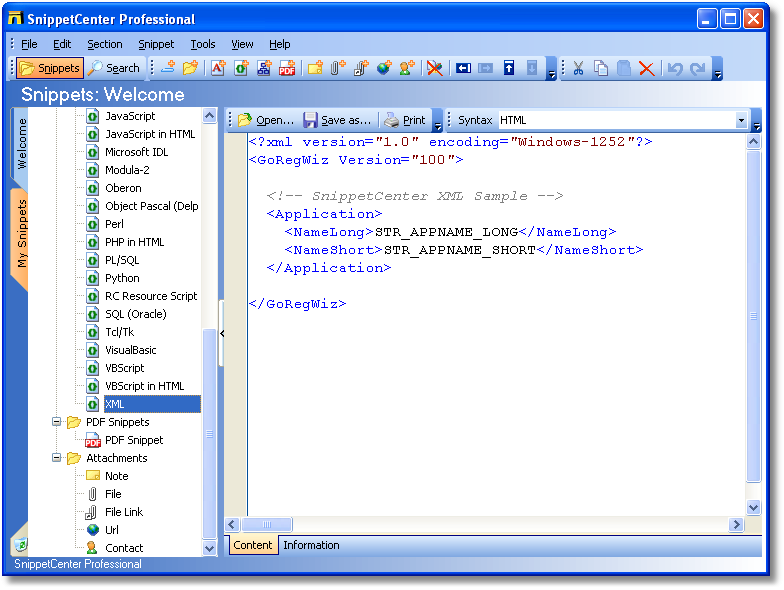Switch to the Information tab

click(311, 545)
